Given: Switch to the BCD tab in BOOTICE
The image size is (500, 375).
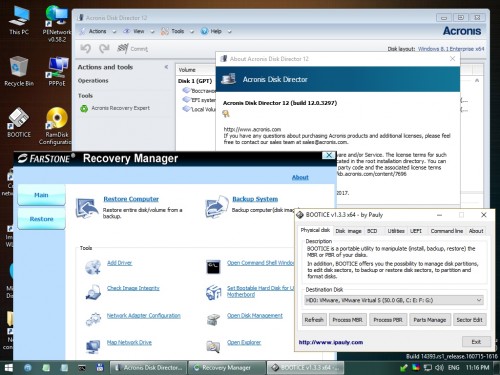Looking at the screenshot, I should pyautogui.click(x=372, y=231).
